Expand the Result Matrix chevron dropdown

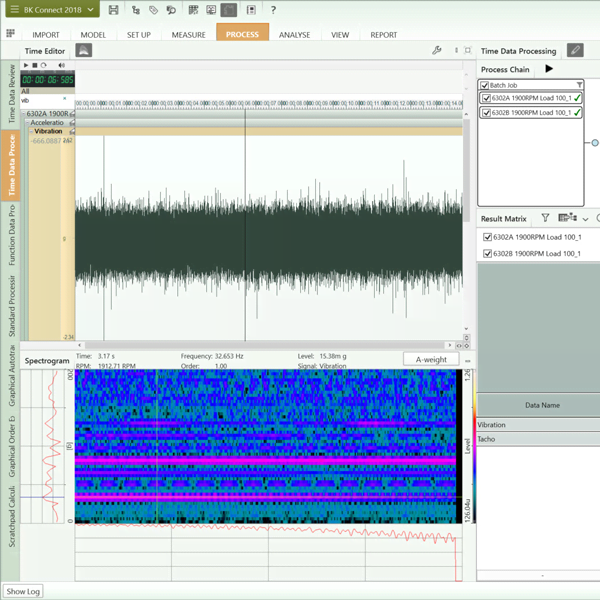[585, 218]
